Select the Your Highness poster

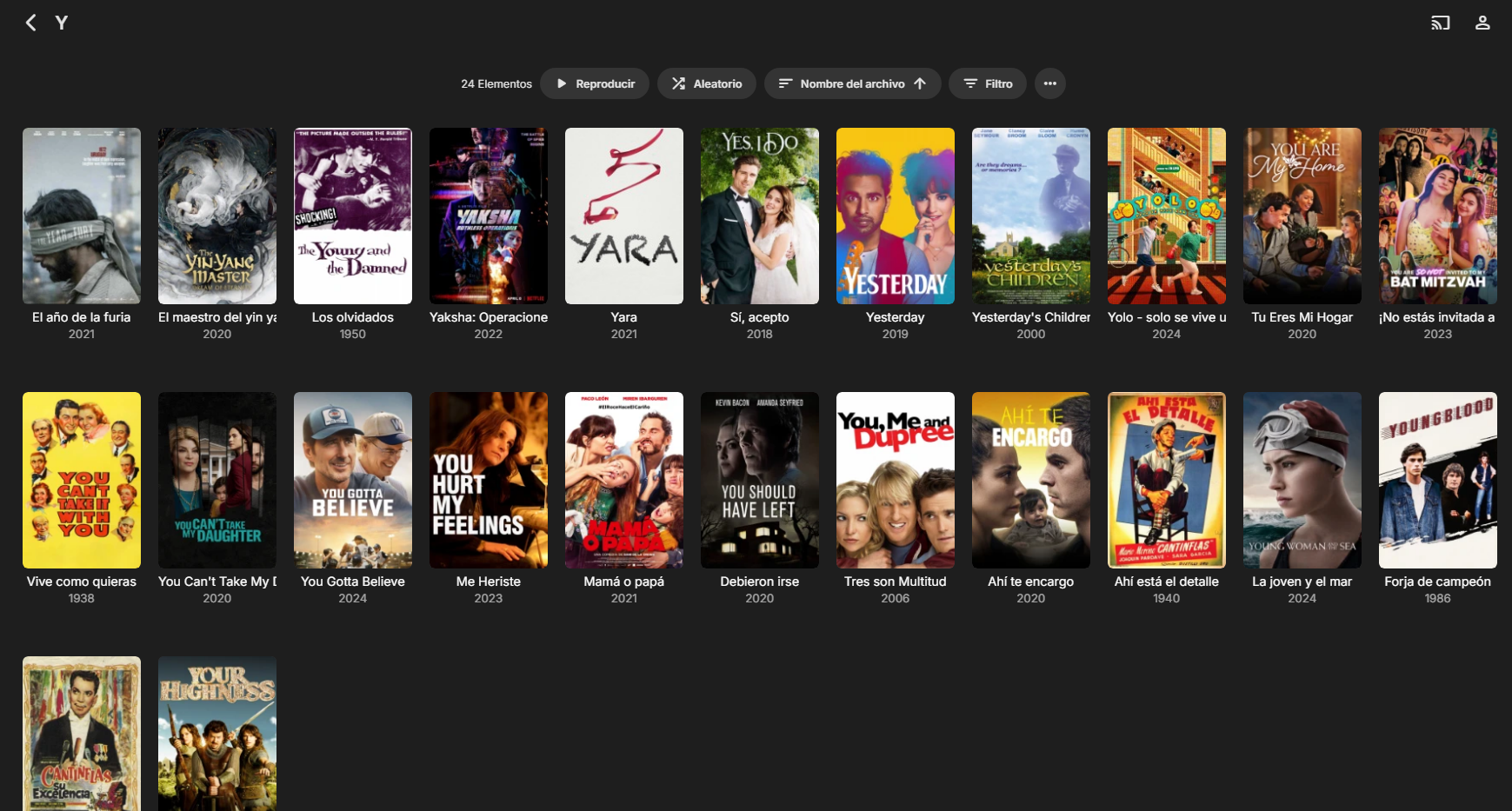(217, 734)
